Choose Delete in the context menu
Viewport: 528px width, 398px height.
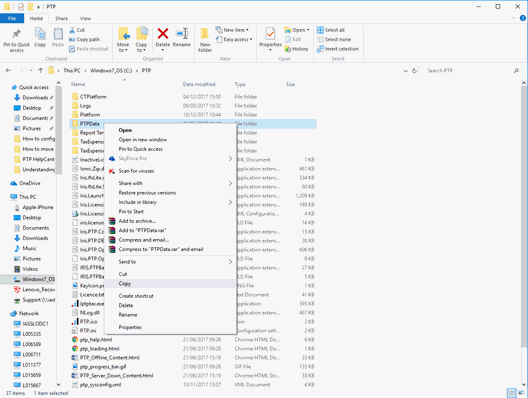coord(169,305)
